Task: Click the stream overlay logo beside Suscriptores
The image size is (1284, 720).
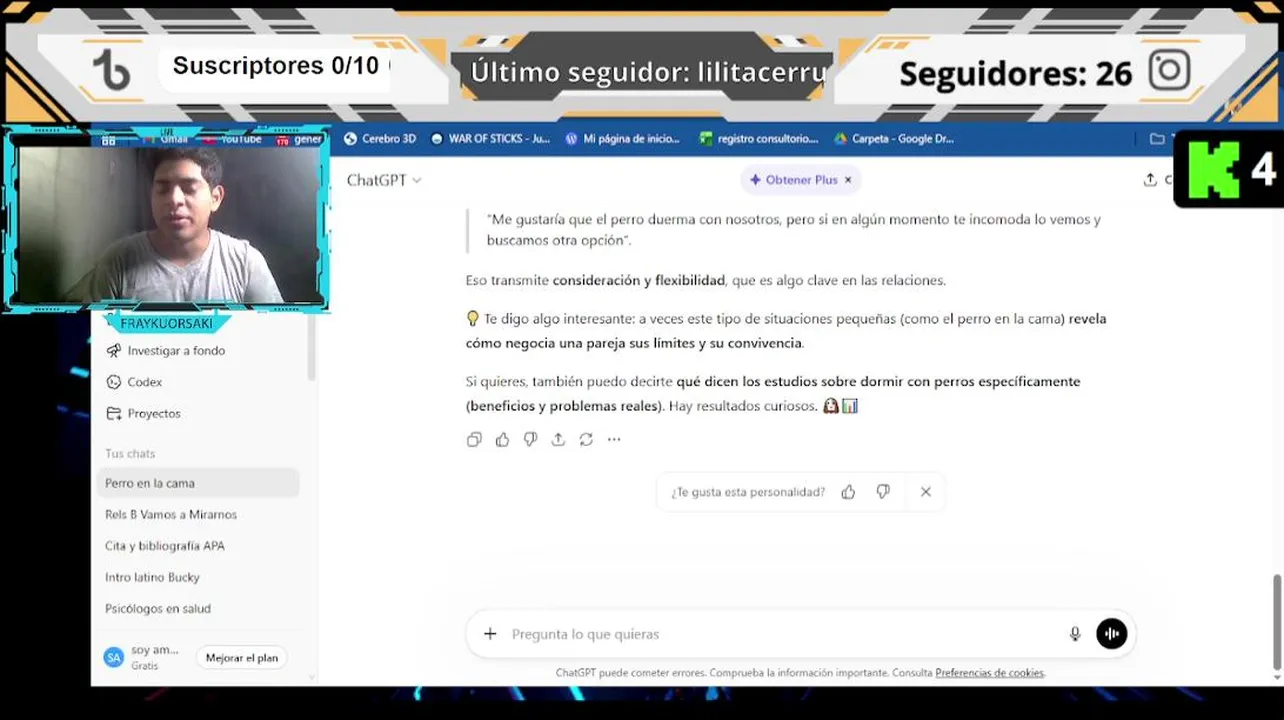Action: point(111,71)
